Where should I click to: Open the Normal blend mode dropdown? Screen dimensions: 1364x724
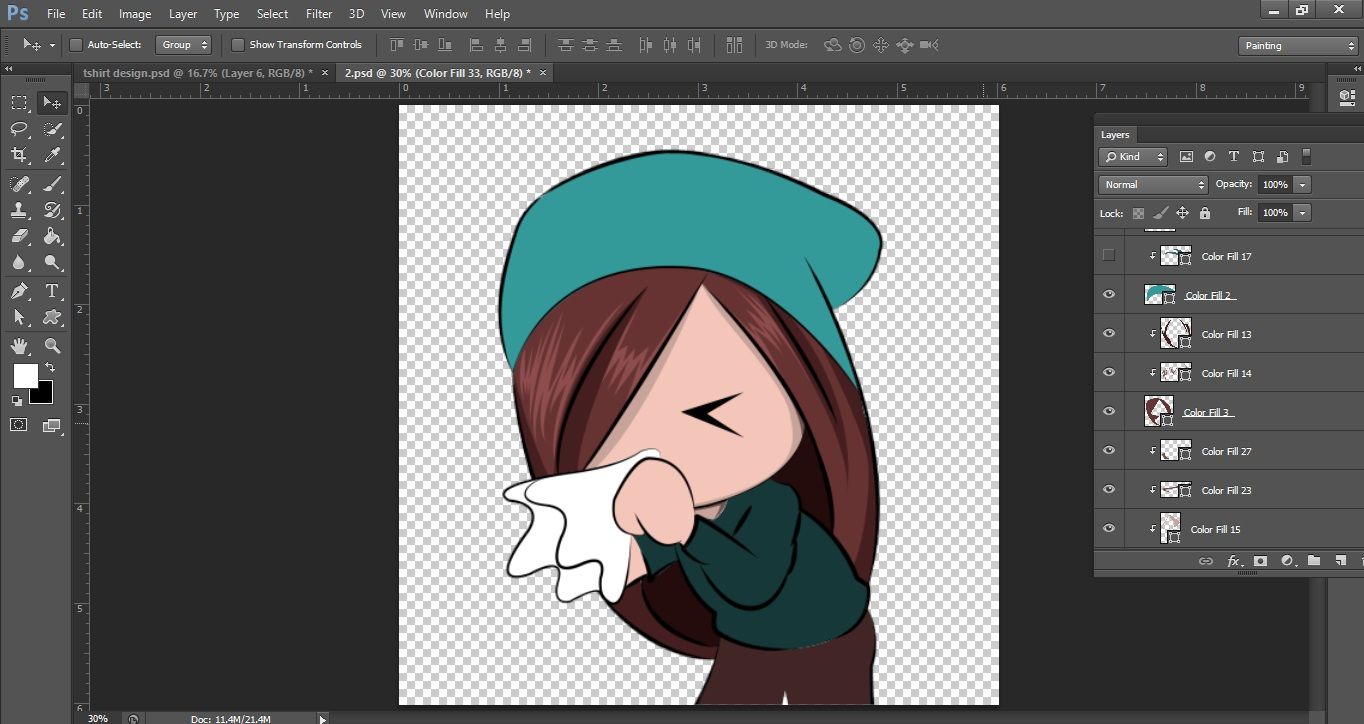point(1153,185)
